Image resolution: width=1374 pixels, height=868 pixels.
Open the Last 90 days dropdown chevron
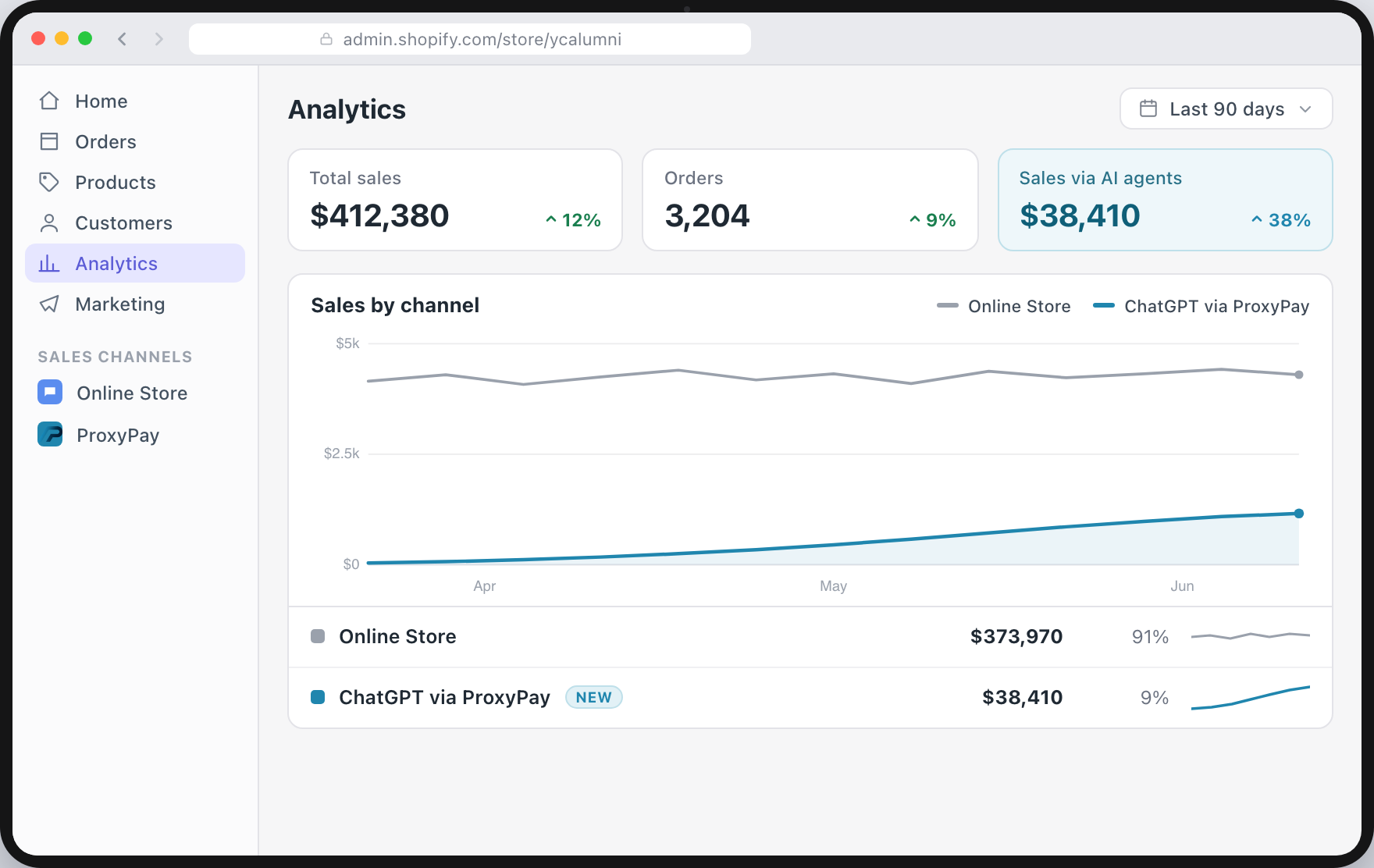click(1305, 109)
